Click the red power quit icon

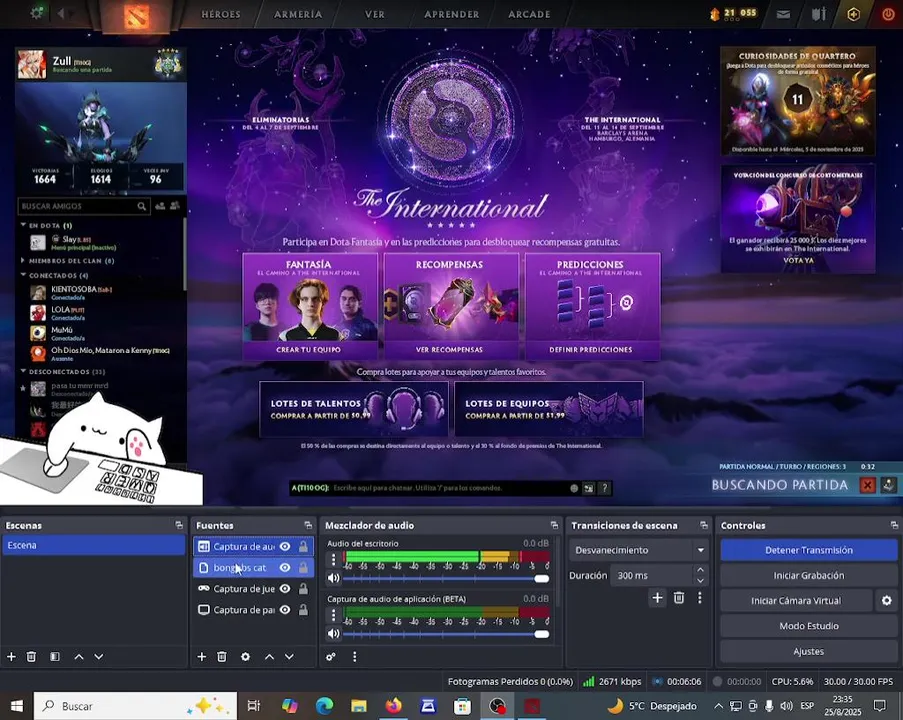click(x=888, y=14)
